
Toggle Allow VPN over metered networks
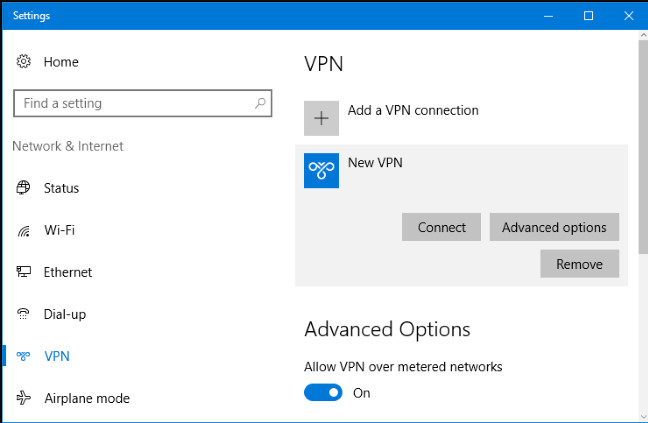(323, 393)
